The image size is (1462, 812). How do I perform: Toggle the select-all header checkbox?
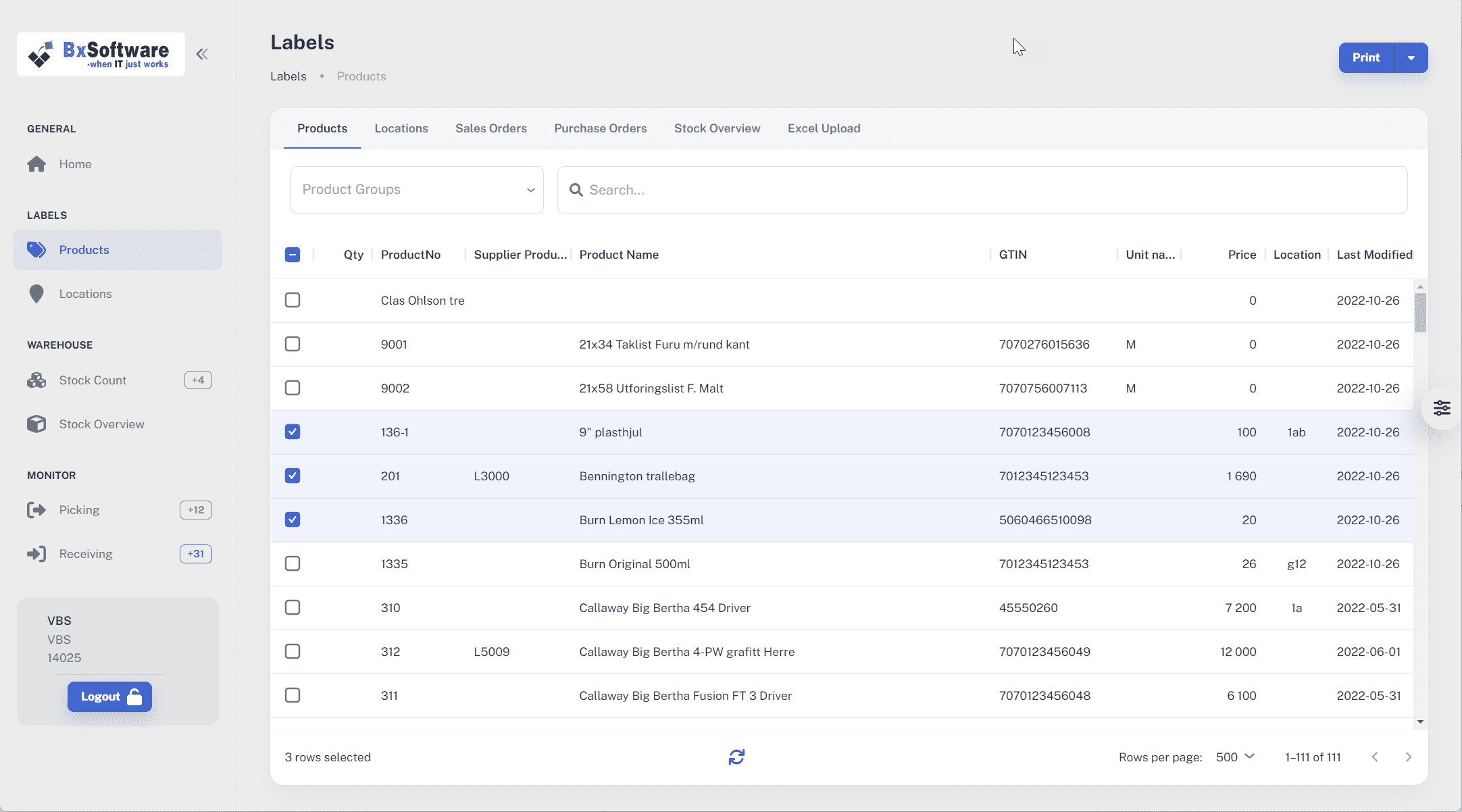tap(293, 255)
